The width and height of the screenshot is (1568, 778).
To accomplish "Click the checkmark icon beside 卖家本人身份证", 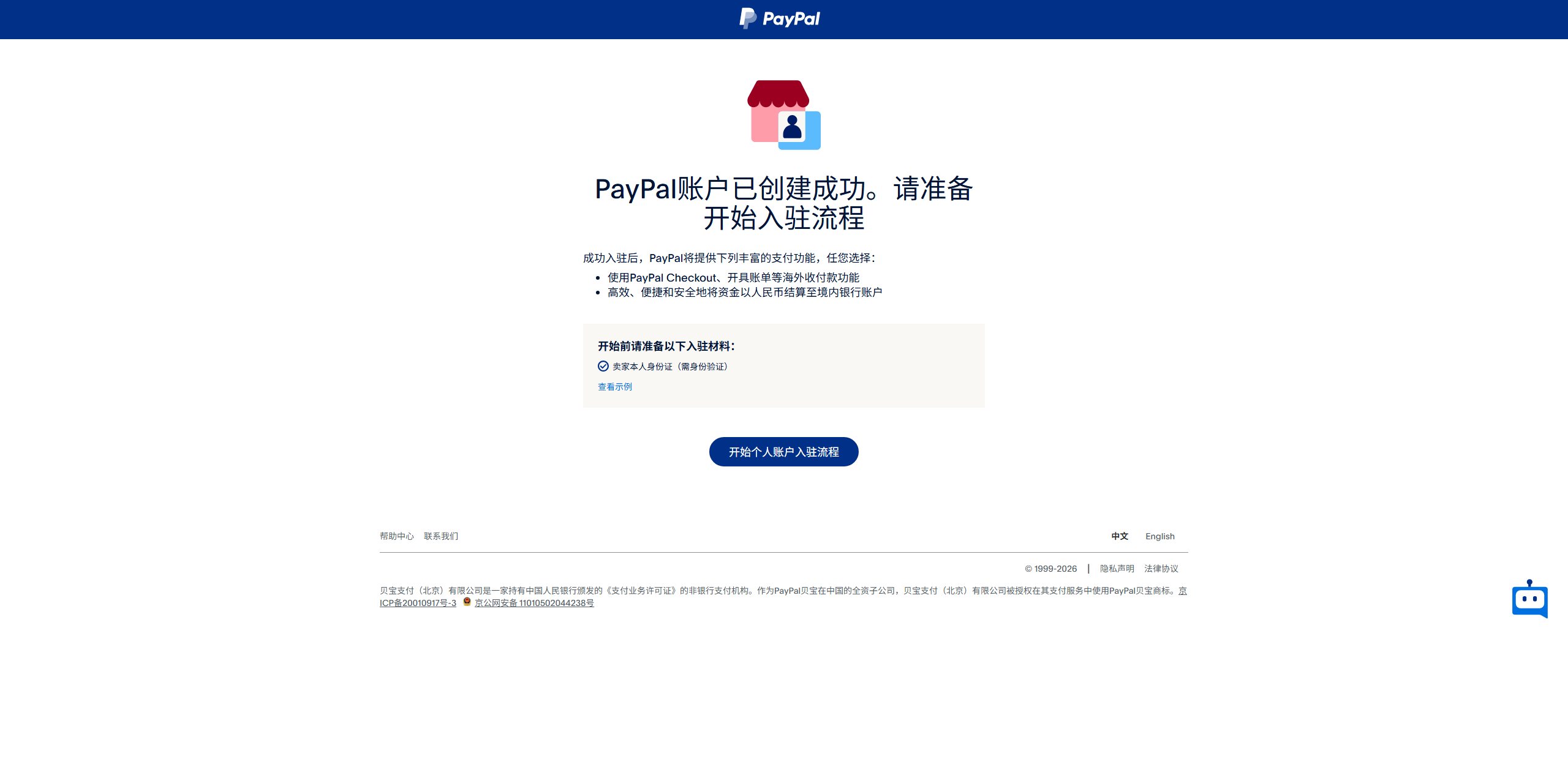I will coord(603,366).
